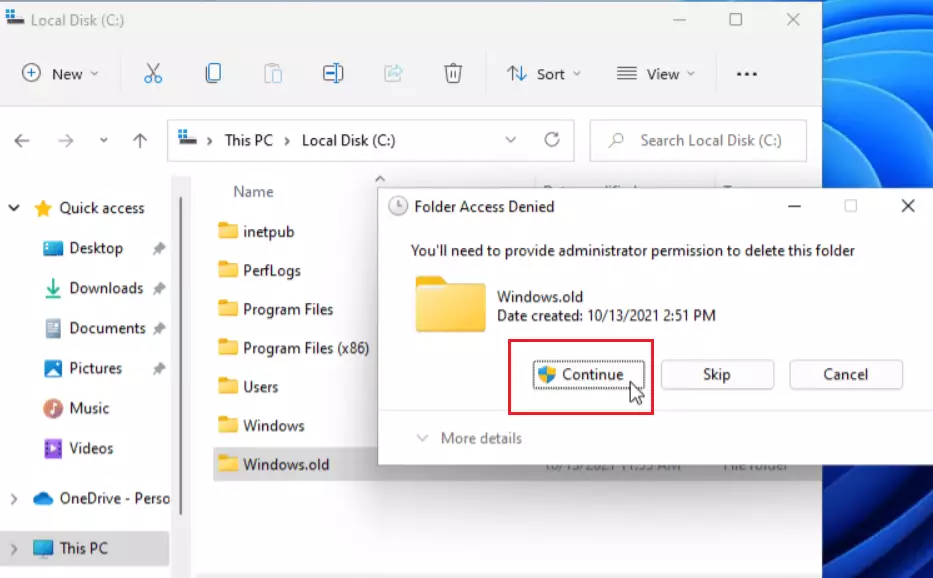Expand the OneDrive - Personal node
This screenshot has height=578, width=933.
14,498
